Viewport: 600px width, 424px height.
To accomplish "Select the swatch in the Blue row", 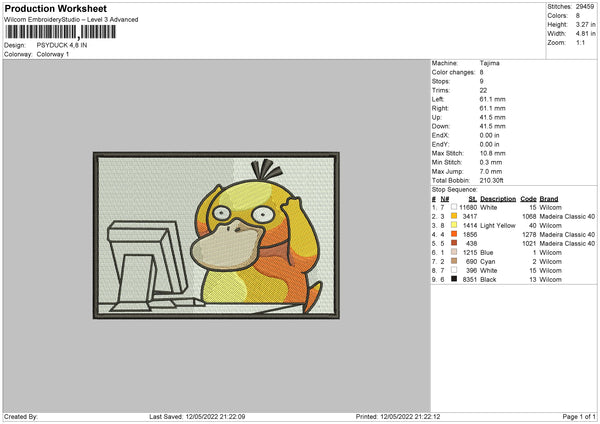I will (x=454, y=252).
